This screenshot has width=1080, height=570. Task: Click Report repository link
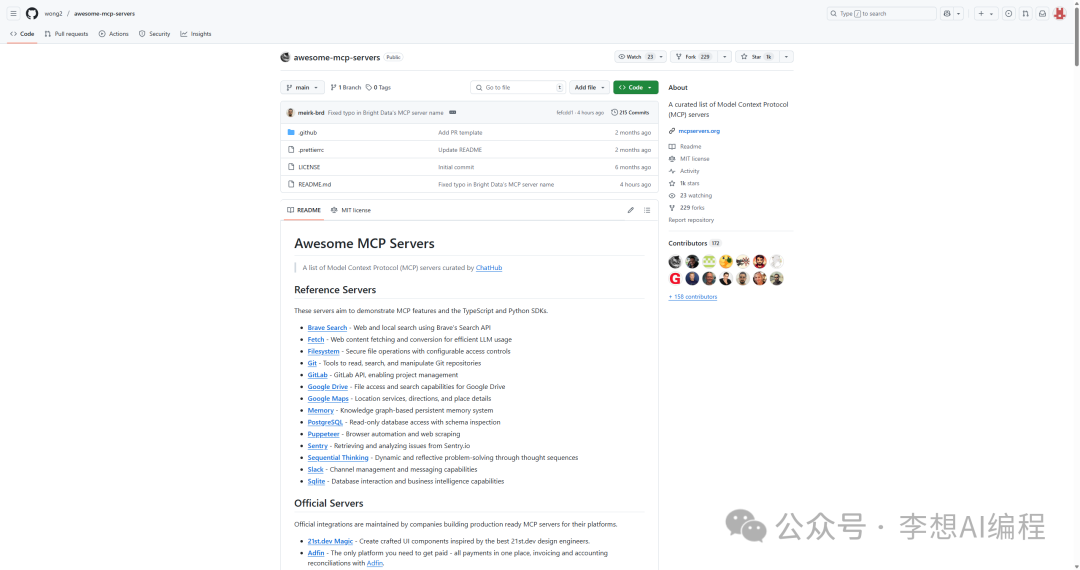[691, 220]
